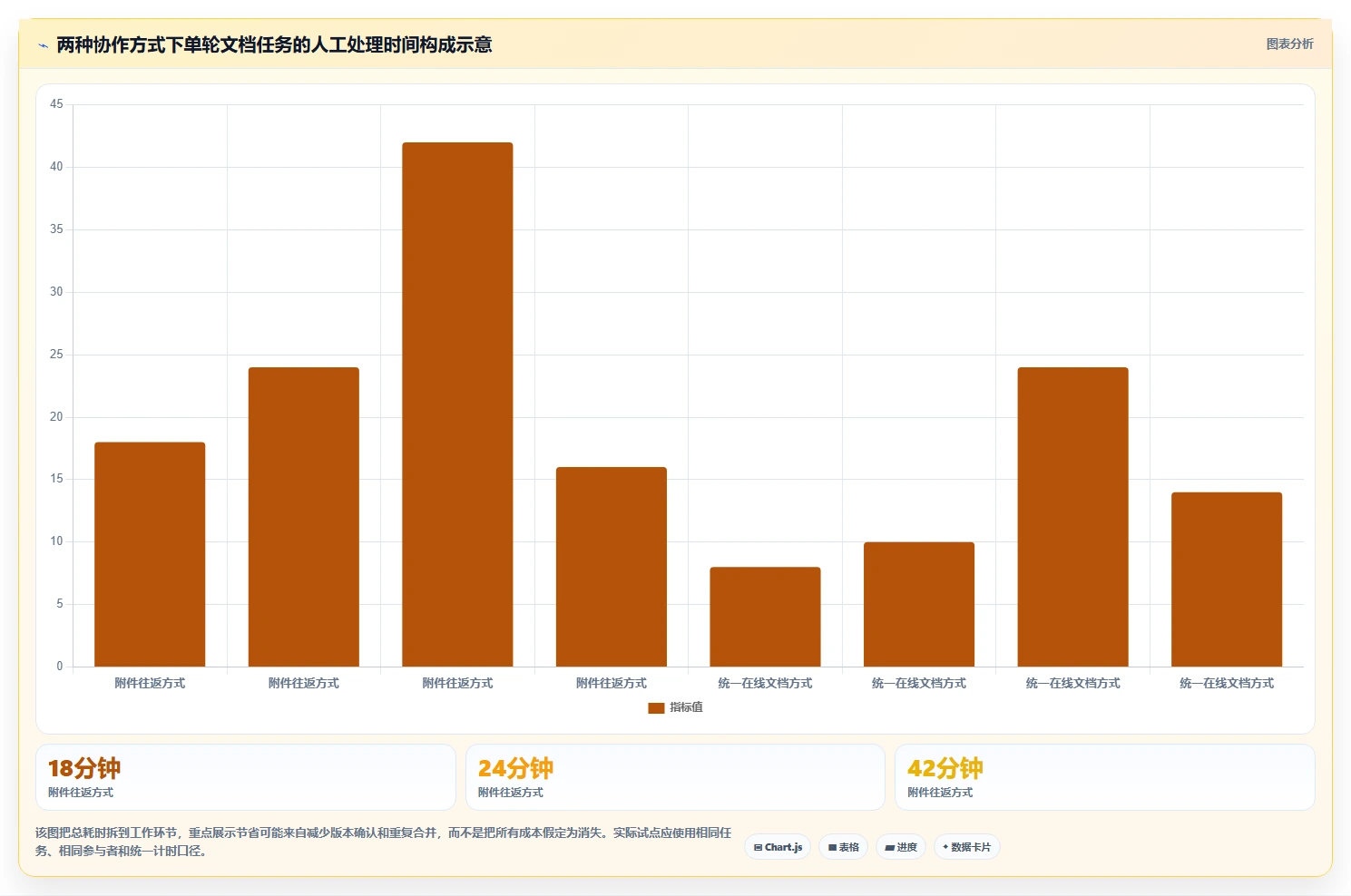The width and height of the screenshot is (1351, 896).
Task: Click the Chart.js tag
Action: pyautogui.click(x=778, y=847)
